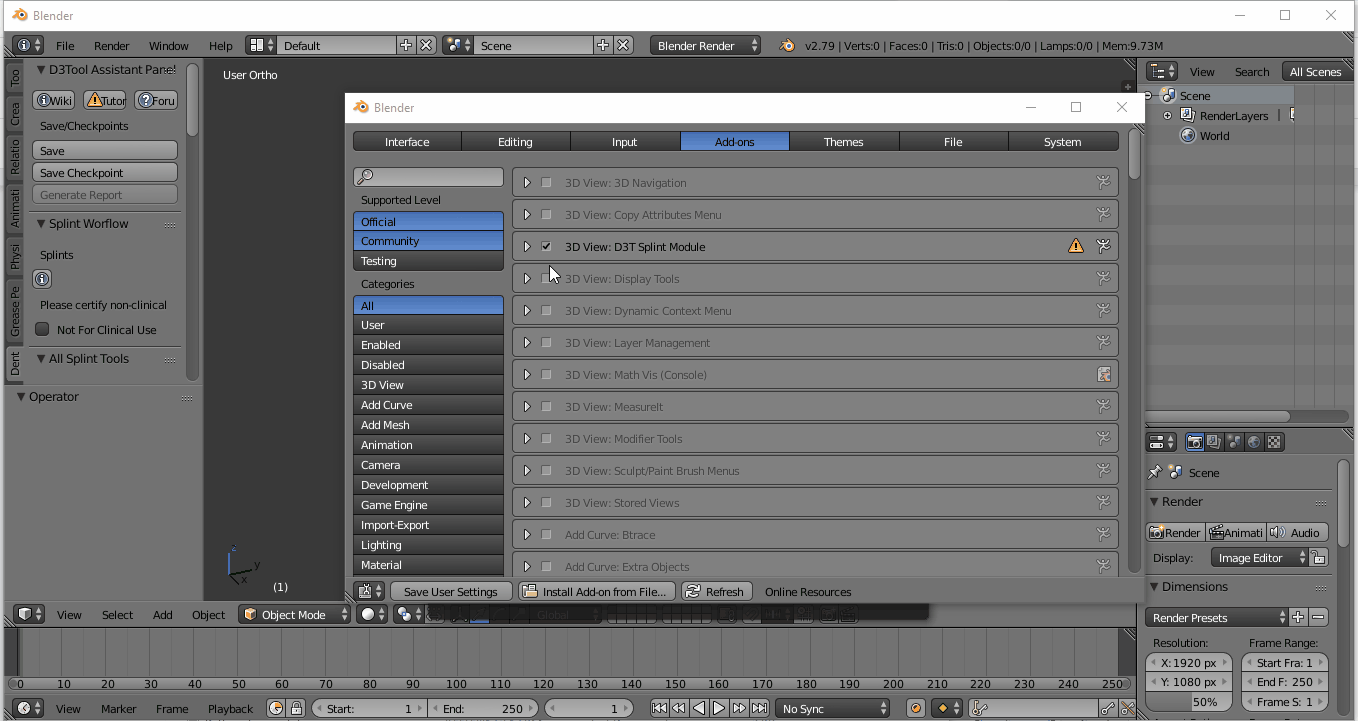Select the Texture properties tab
Image resolution: width=1358 pixels, height=721 pixels.
1274,442
